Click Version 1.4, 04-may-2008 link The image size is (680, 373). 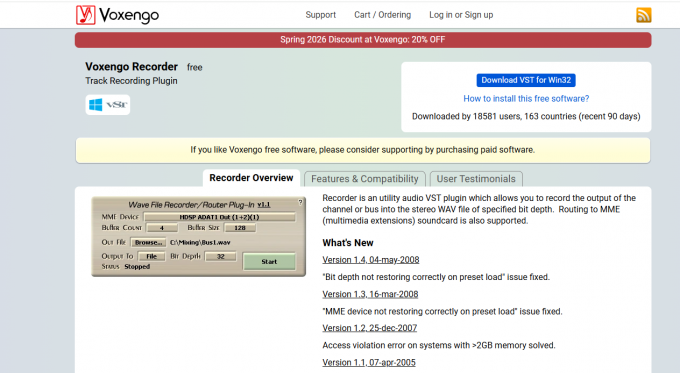click(x=371, y=260)
